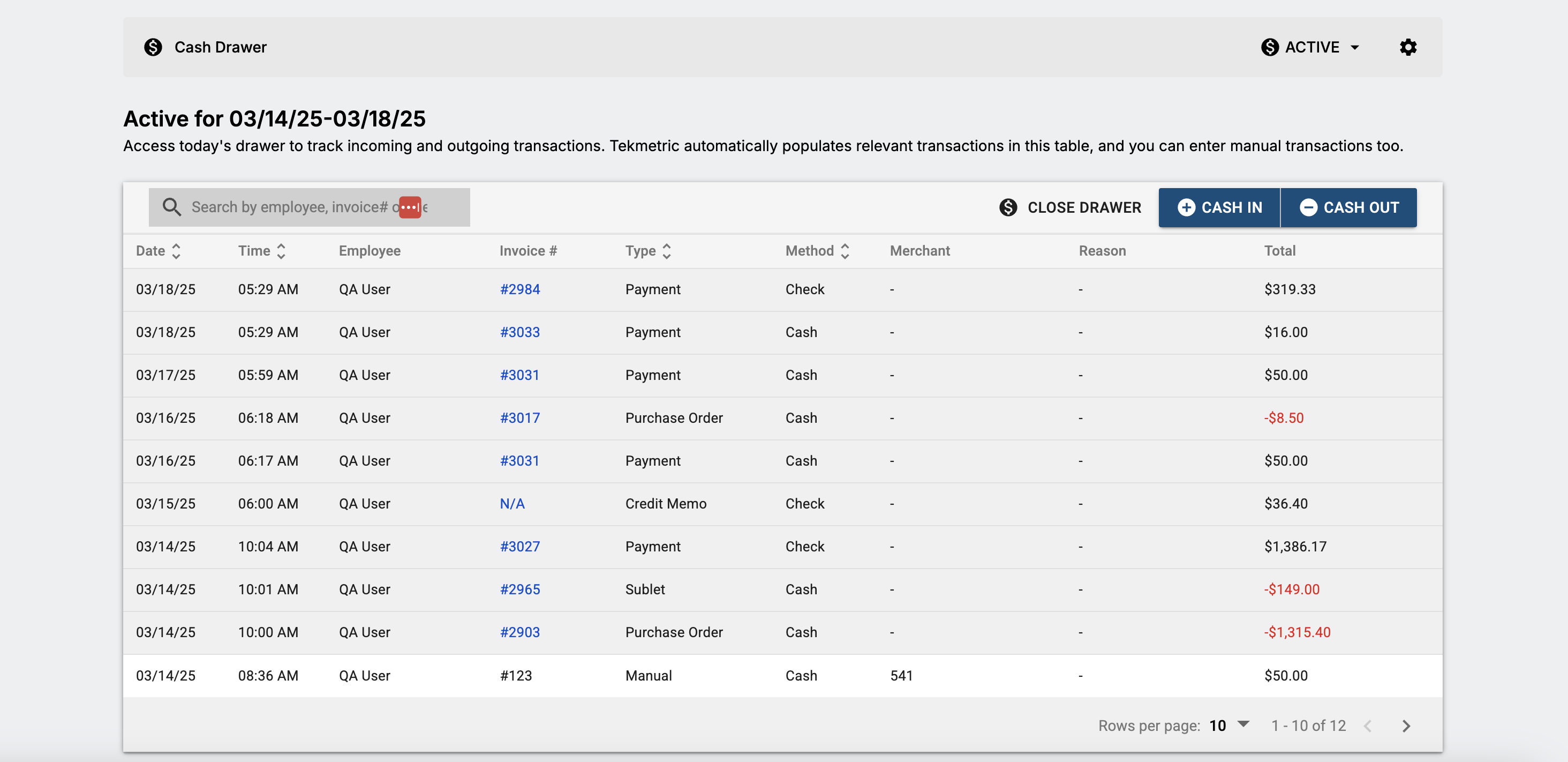The image size is (1568, 762).
Task: Go to previous page of results
Action: click(x=1368, y=726)
